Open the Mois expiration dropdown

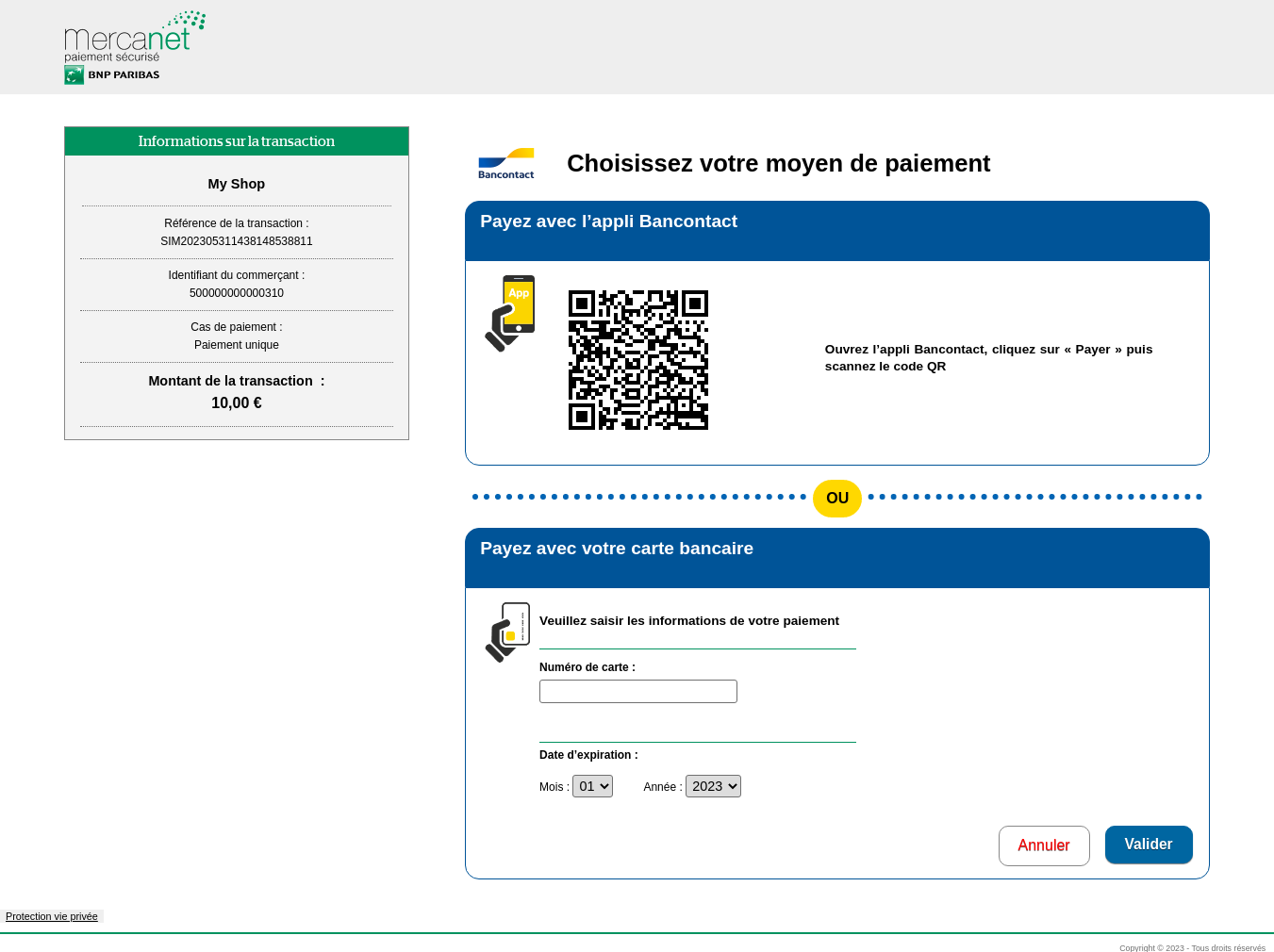[592, 786]
